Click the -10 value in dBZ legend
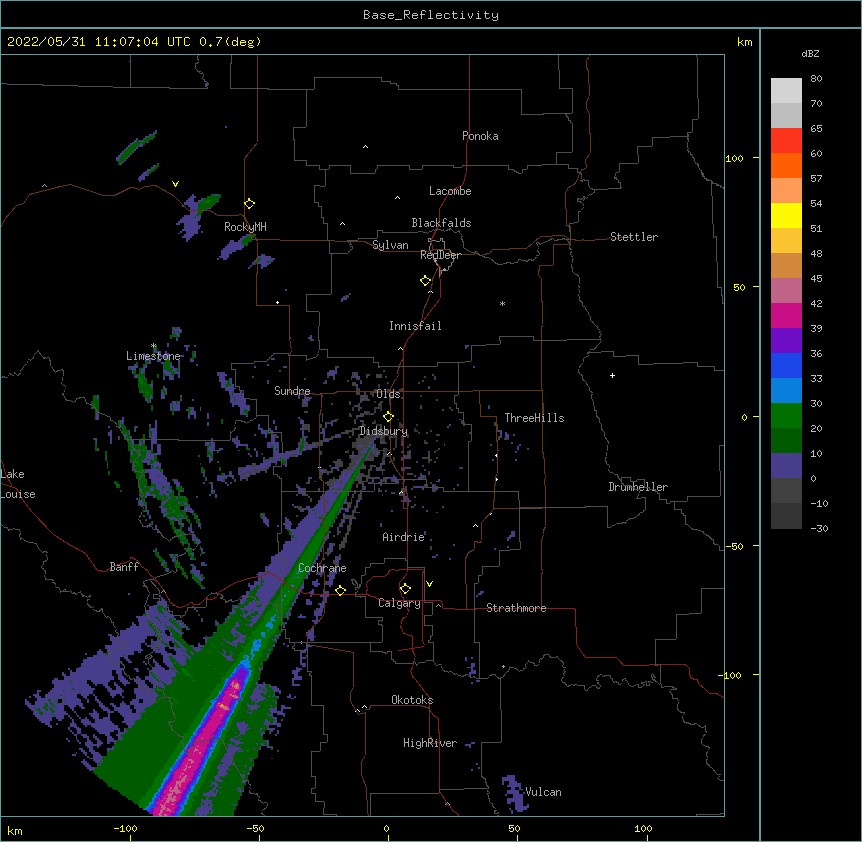This screenshot has width=862, height=842. pos(819,503)
